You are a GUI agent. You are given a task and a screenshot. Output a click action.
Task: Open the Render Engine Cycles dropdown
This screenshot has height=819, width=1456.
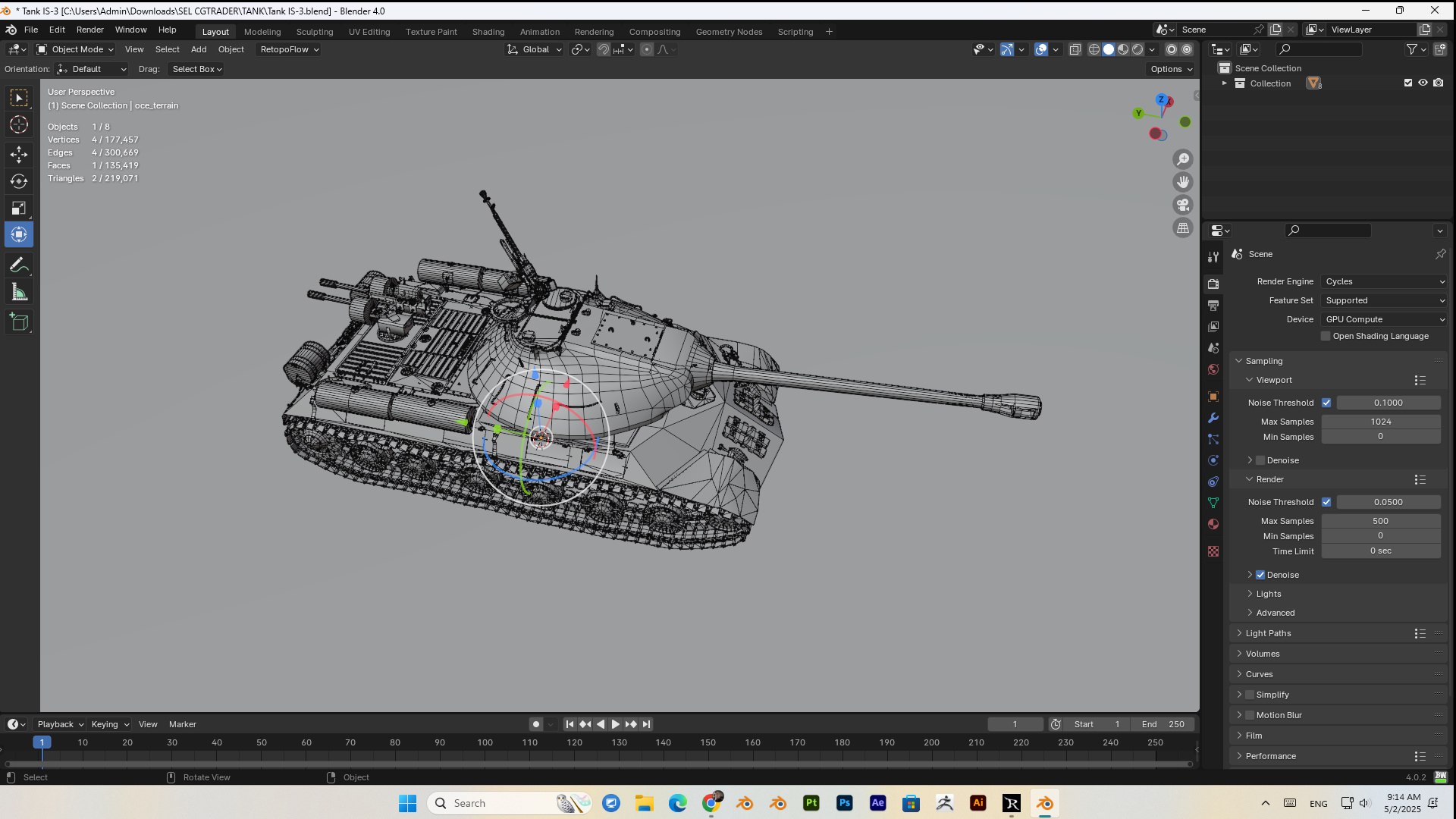click(x=1384, y=281)
